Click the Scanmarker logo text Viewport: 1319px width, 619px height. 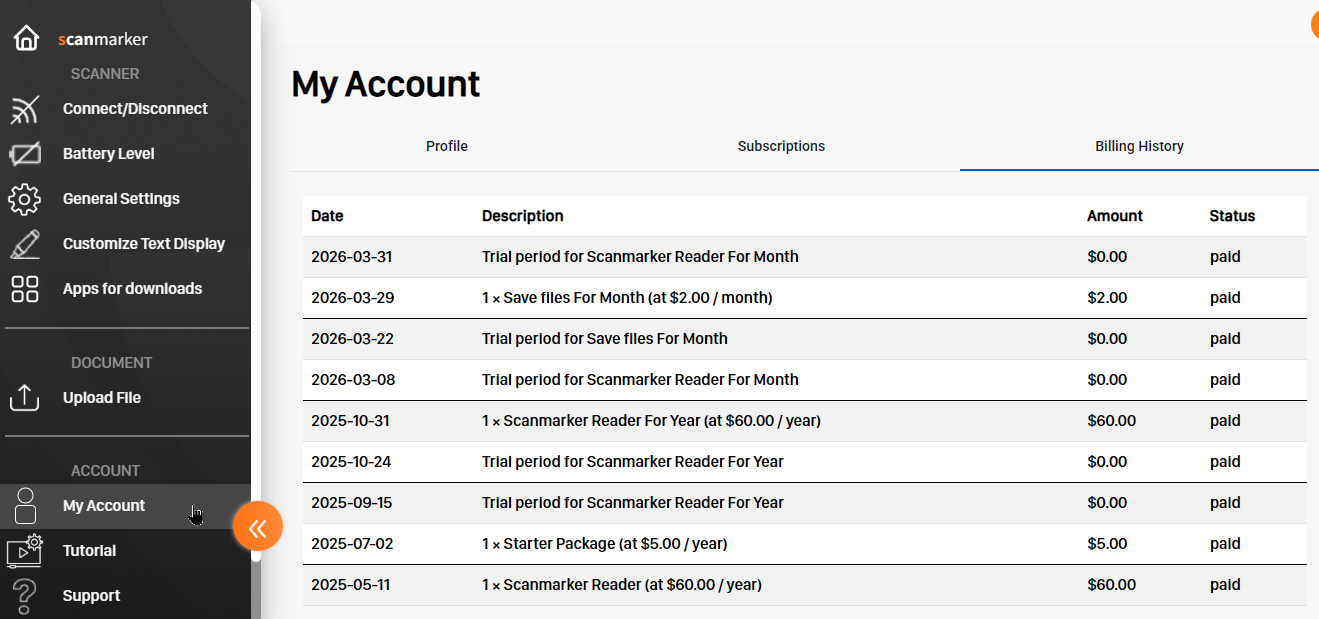coord(103,39)
